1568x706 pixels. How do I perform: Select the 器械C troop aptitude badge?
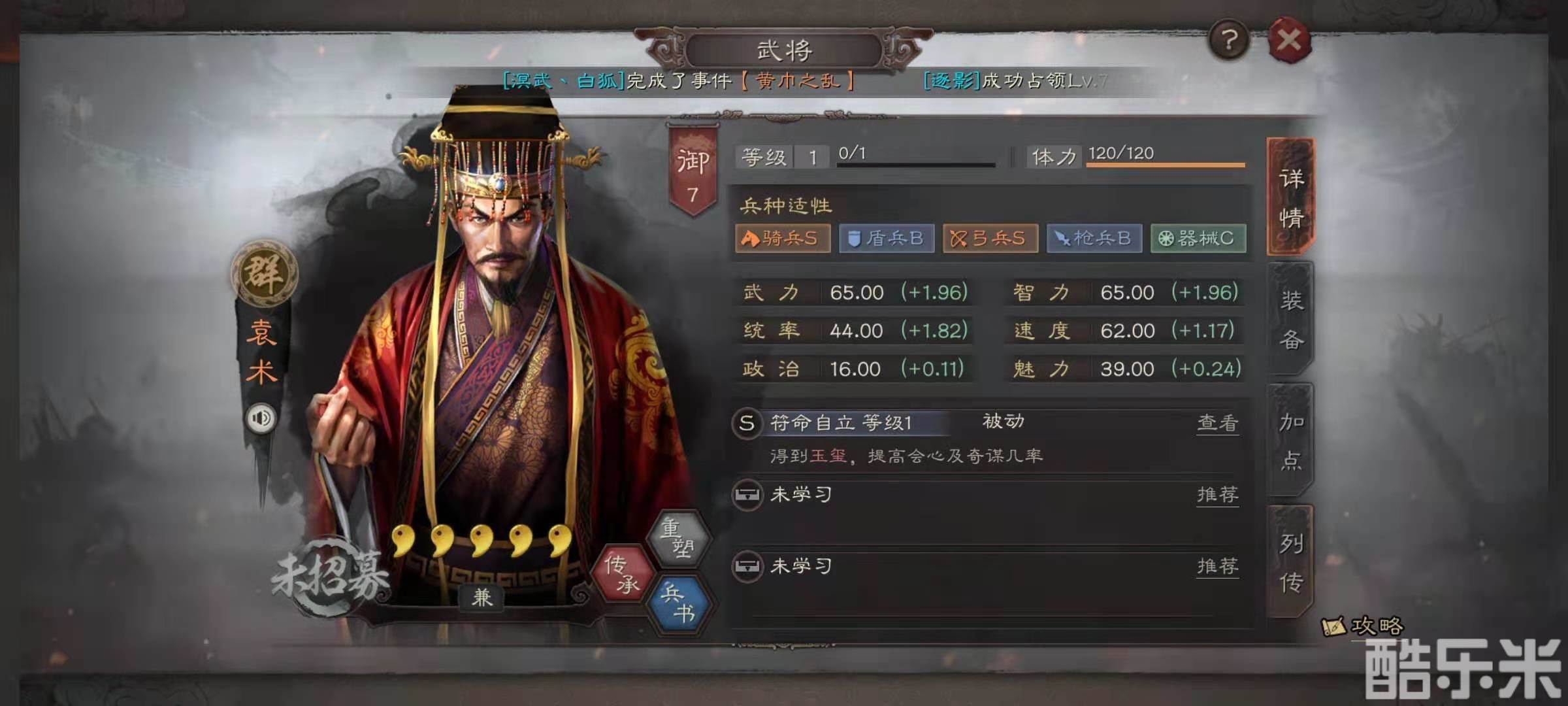click(x=1198, y=238)
